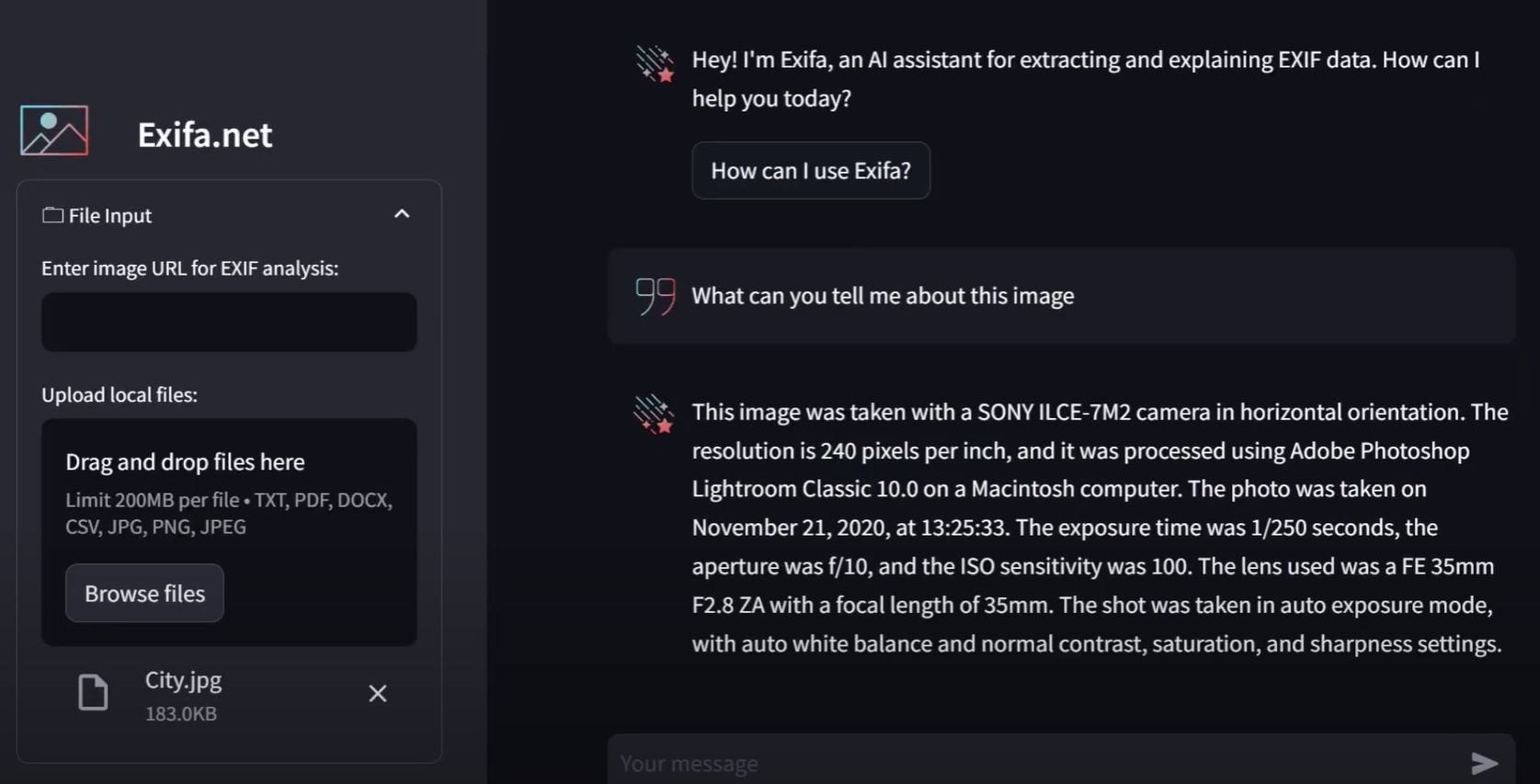Click the Exifa.net picture logo icon
Screen dimensions: 1540x784
click(x=54, y=131)
